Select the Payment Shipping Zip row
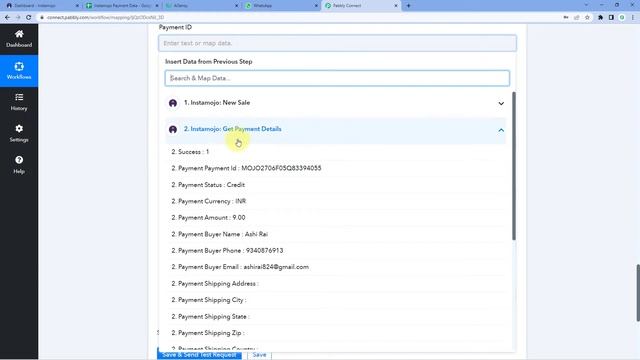The width and height of the screenshot is (640, 360). pos(336,333)
